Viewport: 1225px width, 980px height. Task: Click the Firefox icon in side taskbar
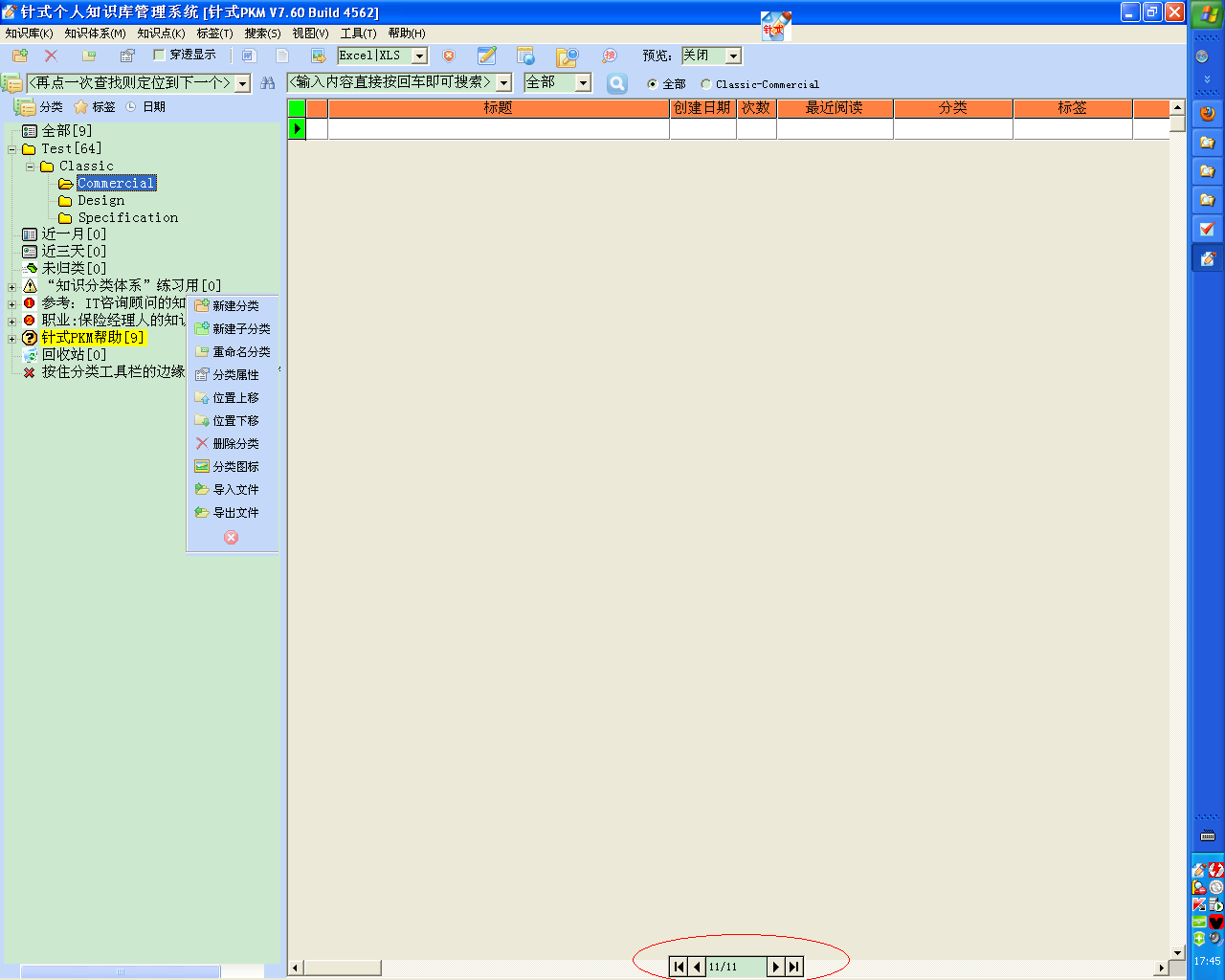click(1207, 114)
